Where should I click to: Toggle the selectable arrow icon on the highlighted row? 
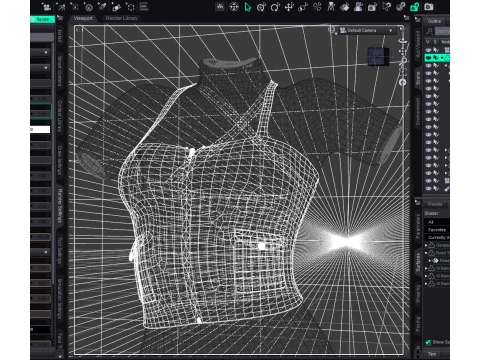(436, 58)
